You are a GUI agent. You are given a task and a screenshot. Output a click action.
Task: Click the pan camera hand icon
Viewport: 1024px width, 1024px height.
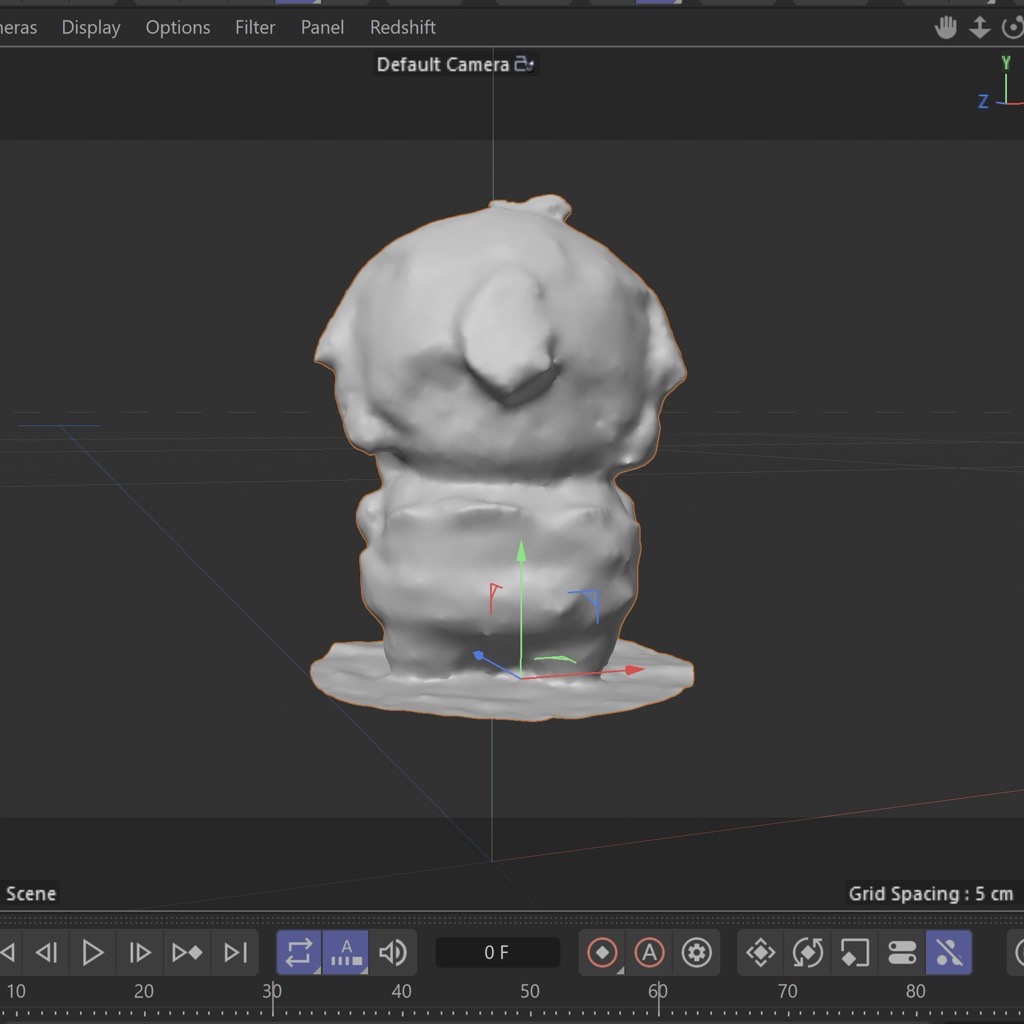click(x=945, y=28)
